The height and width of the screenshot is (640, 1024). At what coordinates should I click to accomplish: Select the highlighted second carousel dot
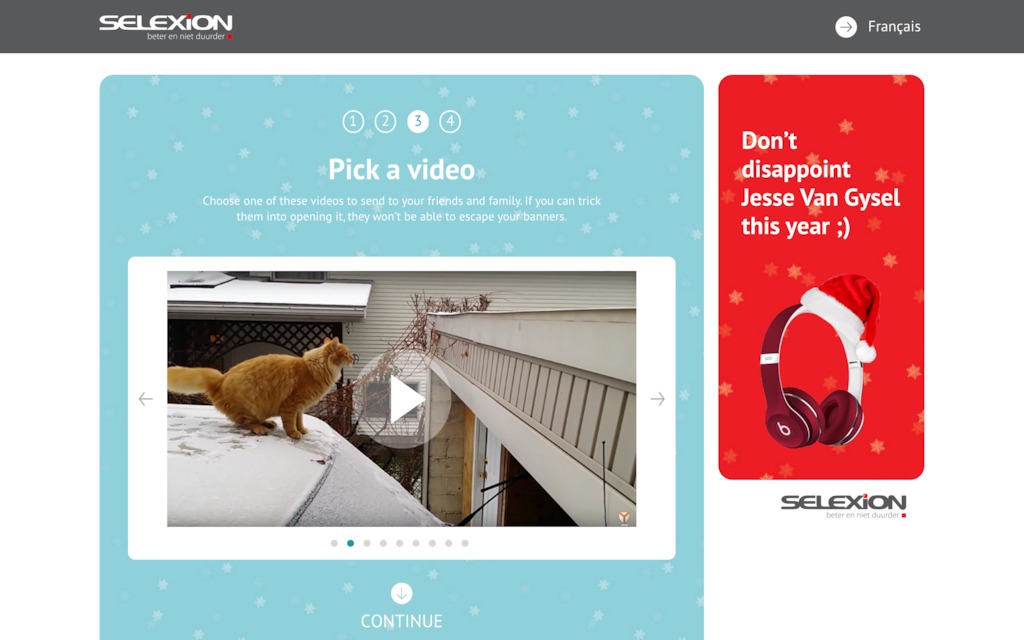point(351,543)
